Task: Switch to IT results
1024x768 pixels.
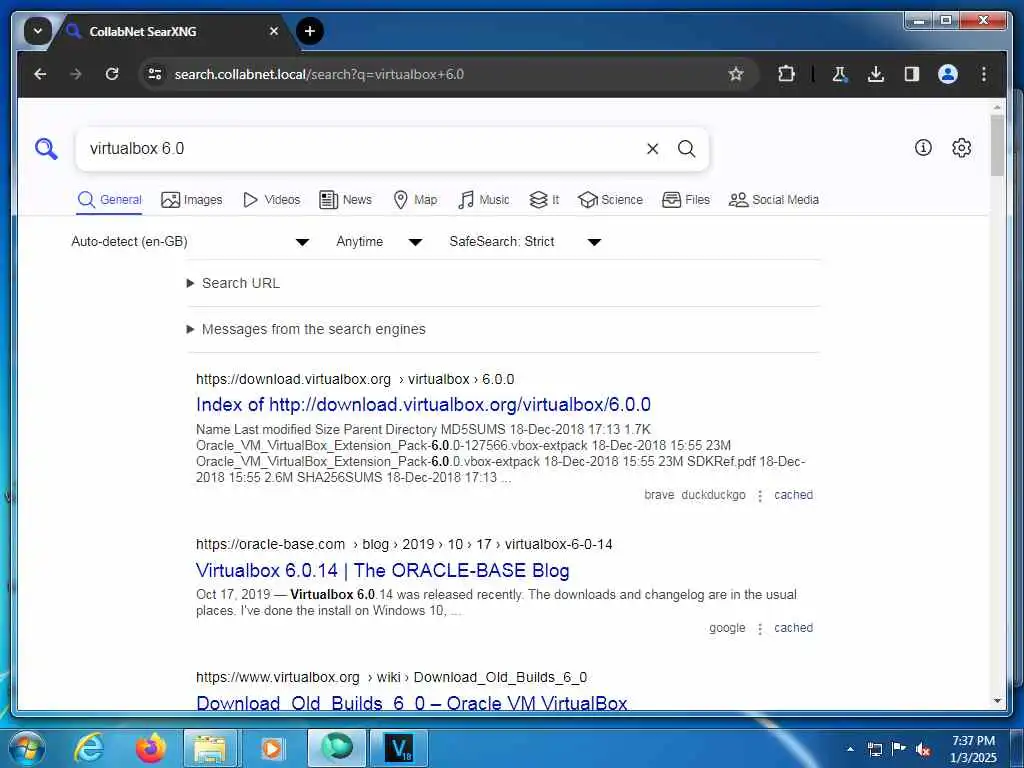Action: (545, 200)
